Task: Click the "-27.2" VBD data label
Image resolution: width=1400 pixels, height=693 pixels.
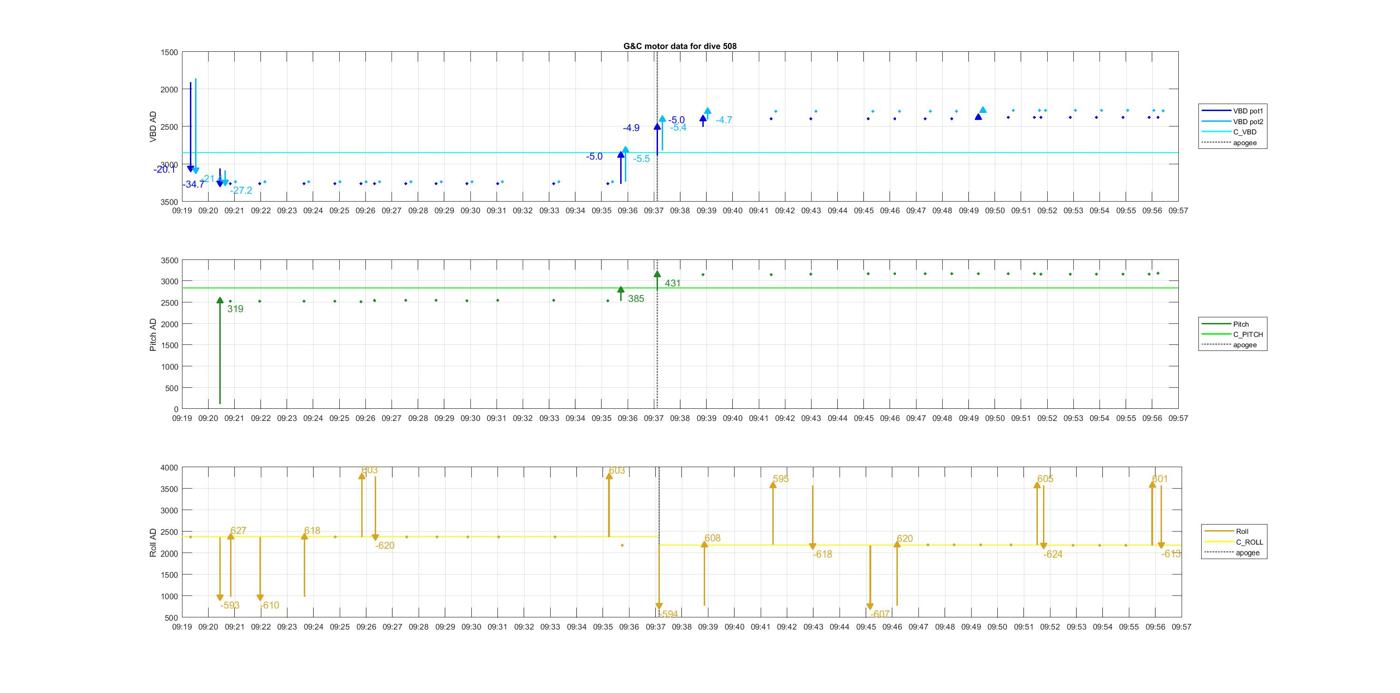Action: tap(241, 190)
